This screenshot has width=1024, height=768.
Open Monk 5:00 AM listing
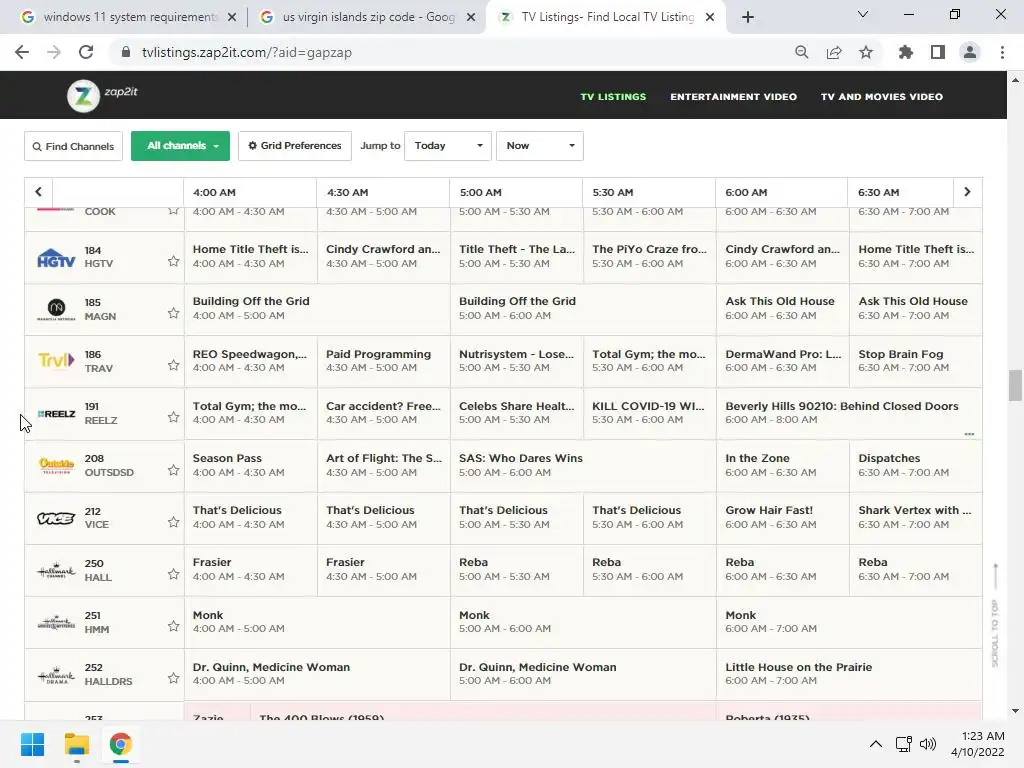(x=583, y=622)
